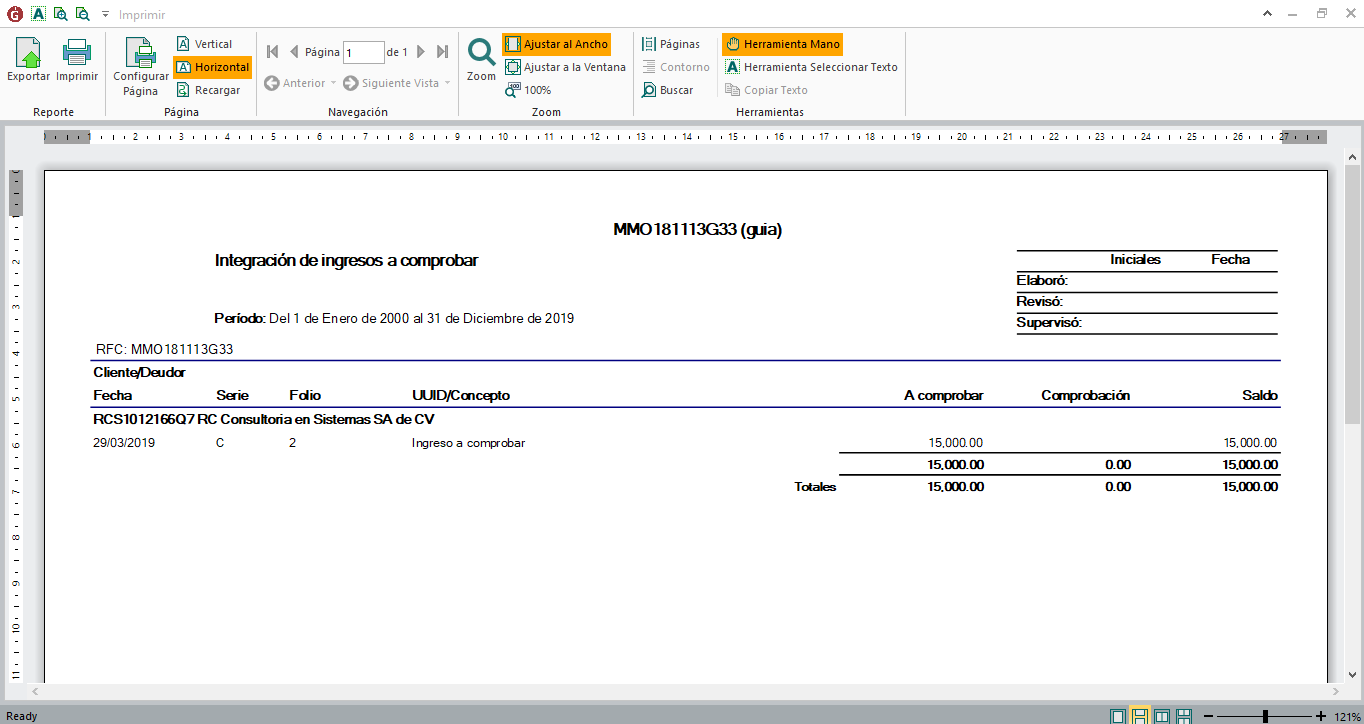Click the zoom-out minus button
The height and width of the screenshot is (724, 1364).
pyautogui.click(x=1209, y=716)
